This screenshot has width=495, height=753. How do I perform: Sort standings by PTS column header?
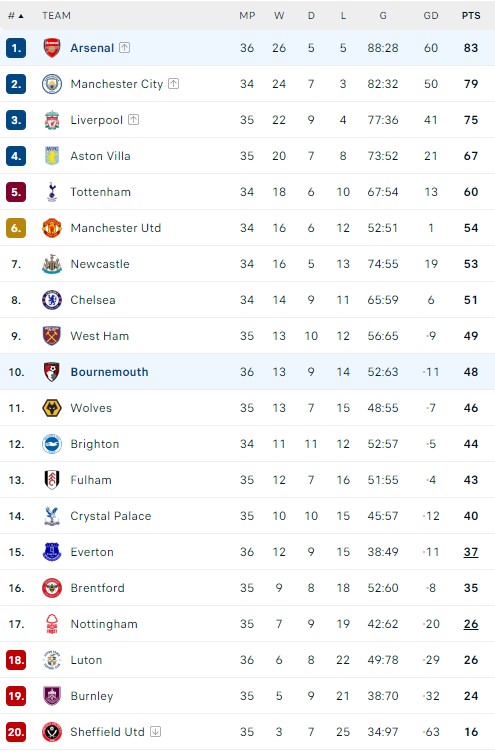click(x=471, y=15)
